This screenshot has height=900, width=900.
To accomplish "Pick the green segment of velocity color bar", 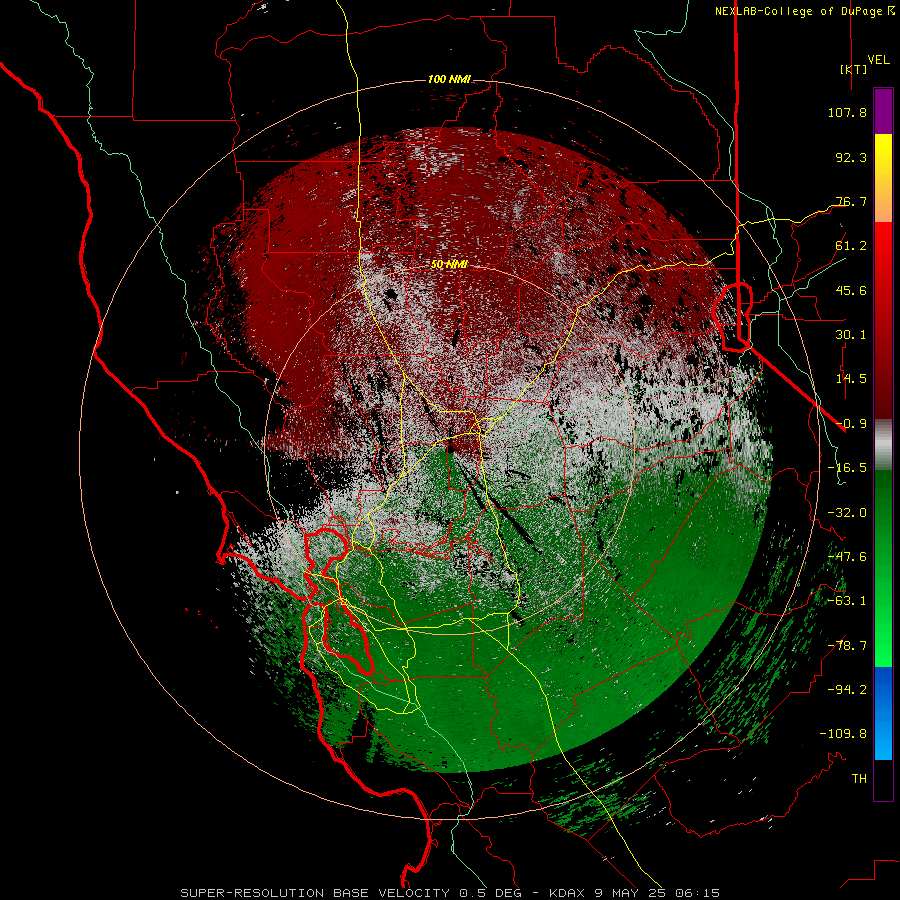I will [883, 568].
